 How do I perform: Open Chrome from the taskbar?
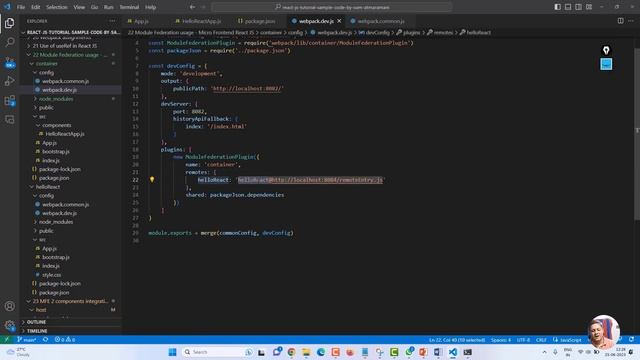pyautogui.click(x=291, y=352)
